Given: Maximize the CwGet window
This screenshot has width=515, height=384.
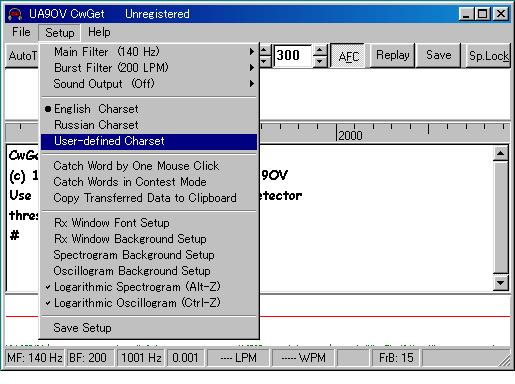Looking at the screenshot, I should 482,14.
